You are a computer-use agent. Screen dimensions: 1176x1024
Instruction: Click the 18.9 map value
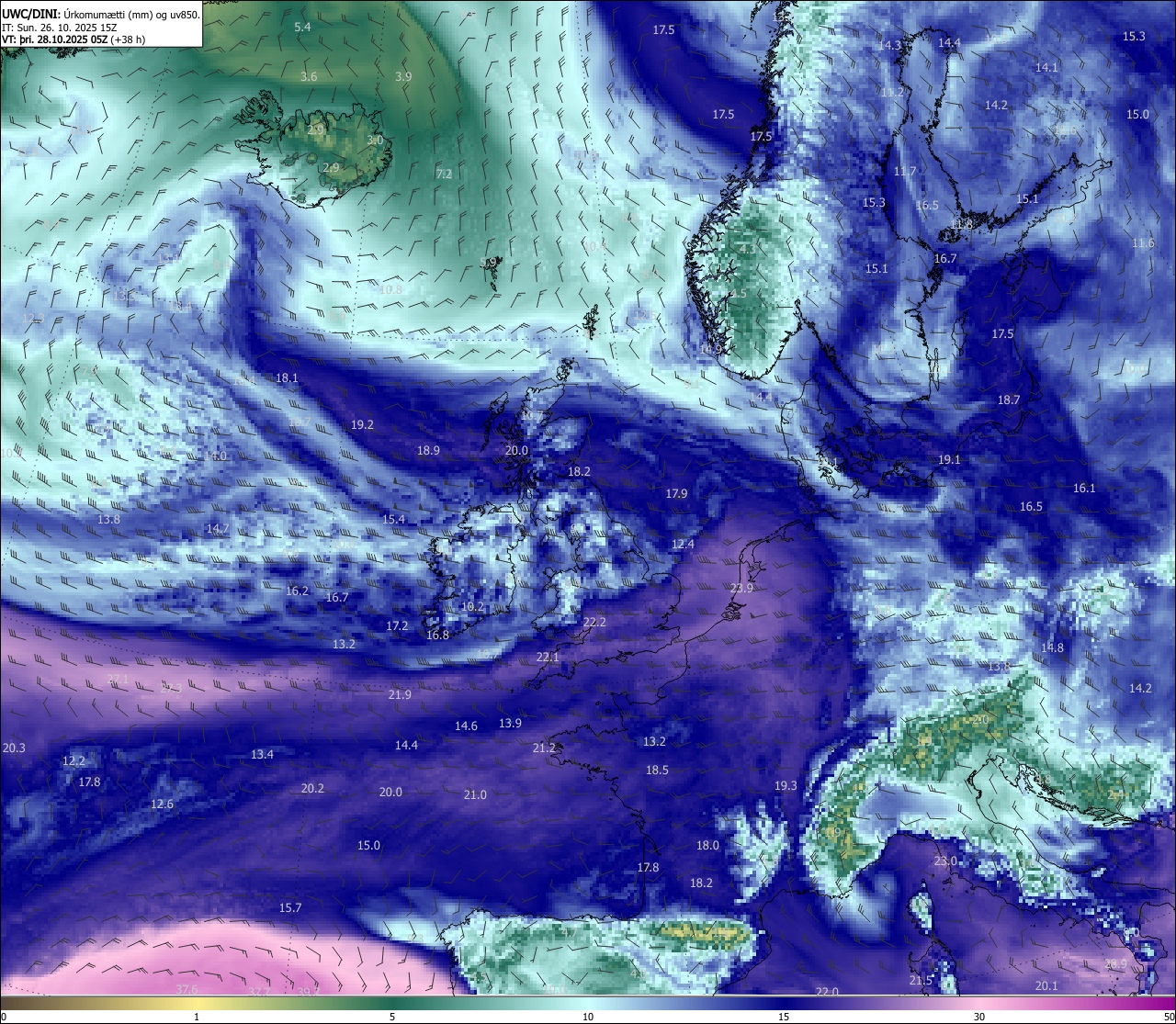click(x=428, y=451)
